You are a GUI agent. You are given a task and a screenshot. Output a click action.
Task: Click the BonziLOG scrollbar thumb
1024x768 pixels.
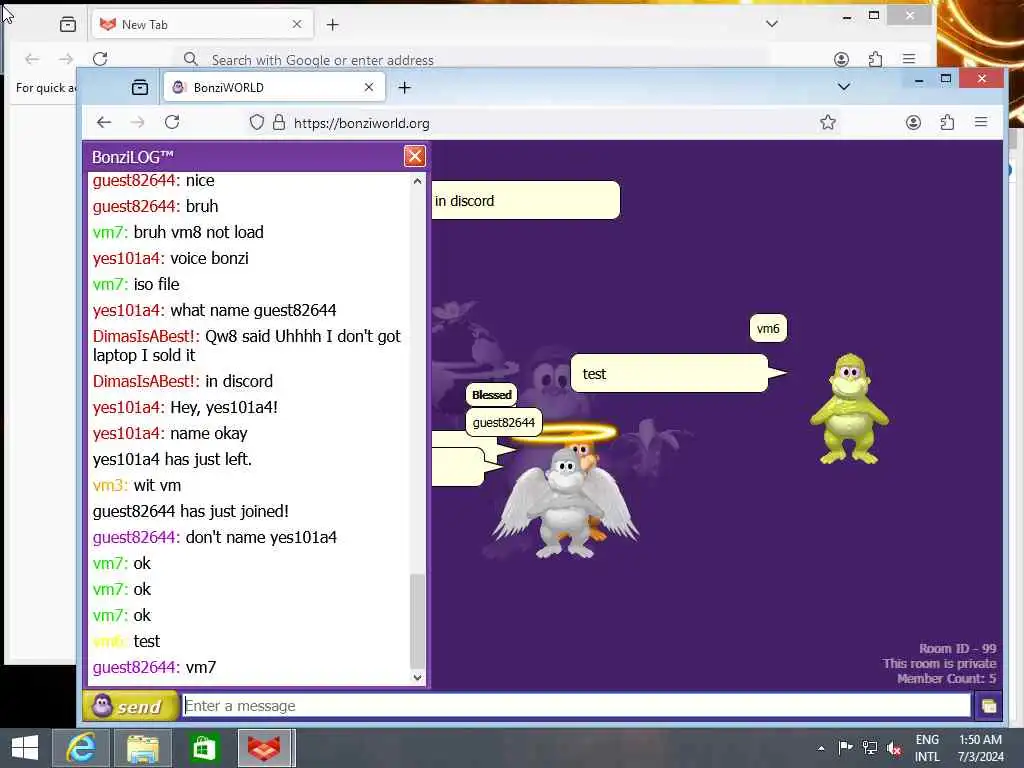(417, 620)
